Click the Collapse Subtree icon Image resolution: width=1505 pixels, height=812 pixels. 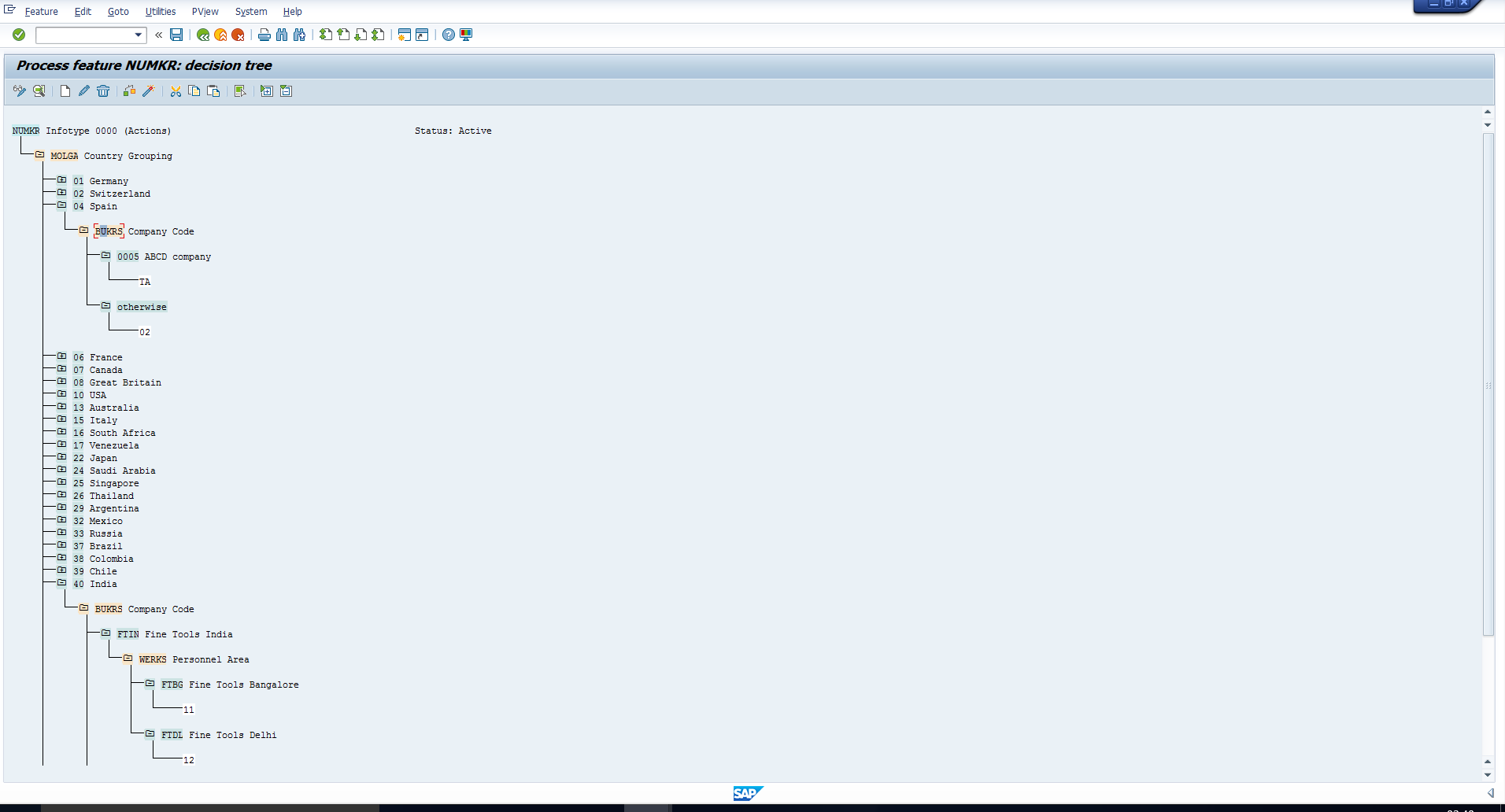(286, 91)
